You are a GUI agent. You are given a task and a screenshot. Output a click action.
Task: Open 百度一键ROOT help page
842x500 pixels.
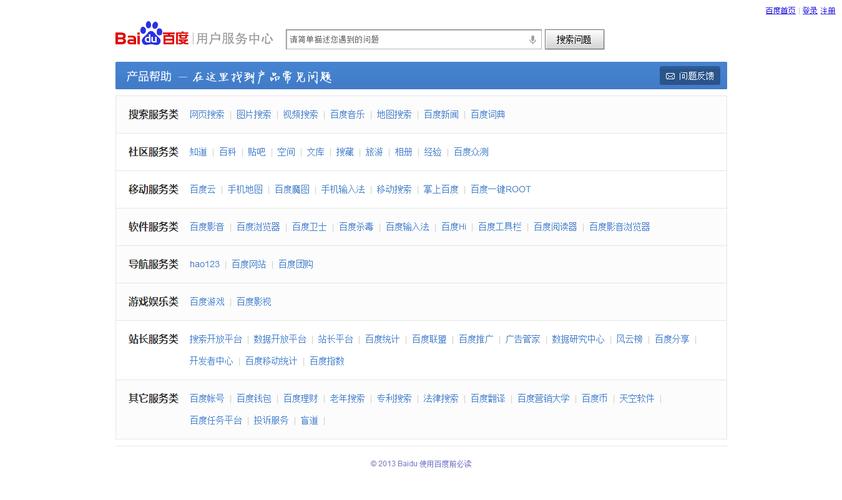click(500, 189)
